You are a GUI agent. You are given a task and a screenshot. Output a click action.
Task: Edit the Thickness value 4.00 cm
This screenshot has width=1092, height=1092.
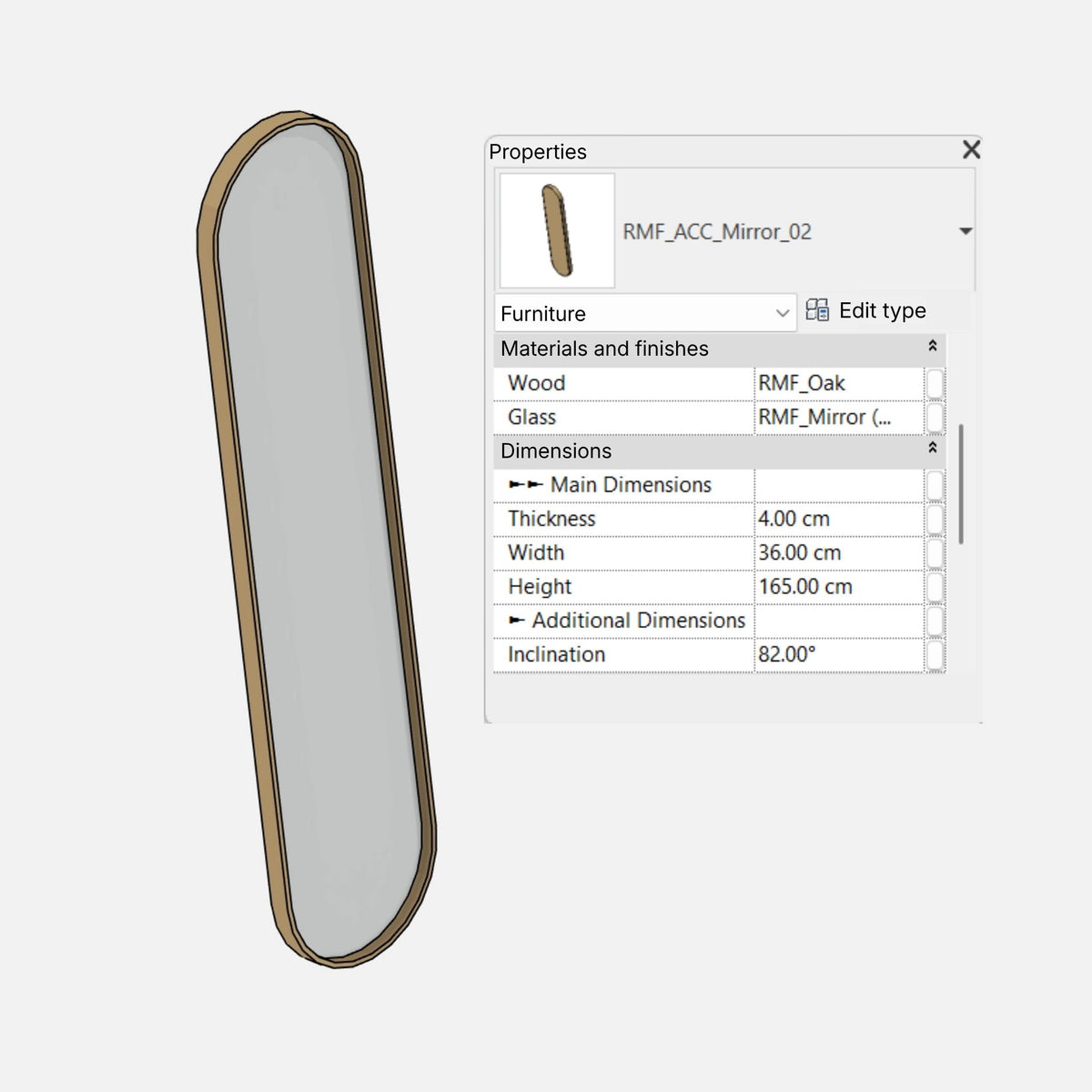coord(839,520)
